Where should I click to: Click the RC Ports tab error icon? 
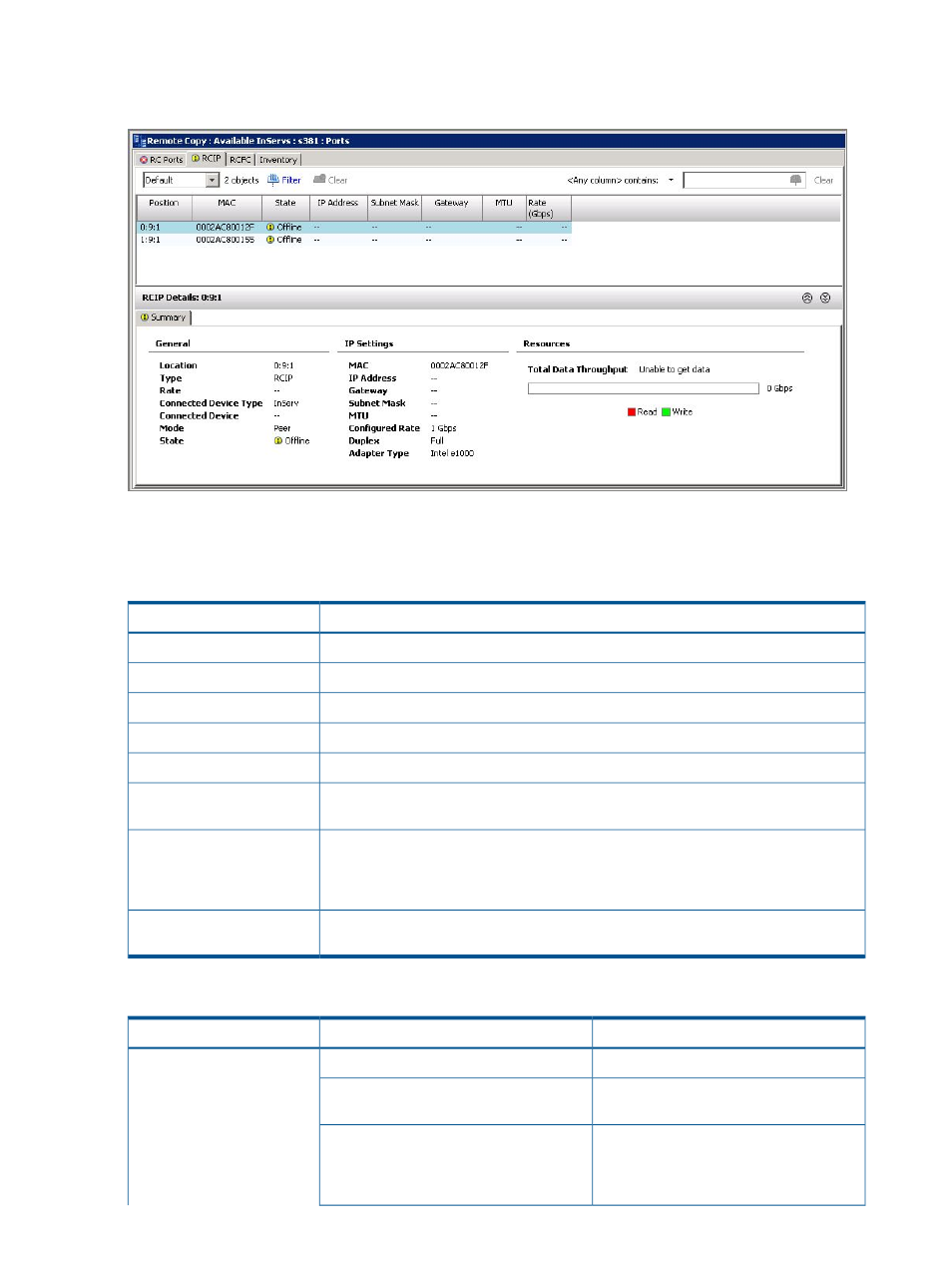144,160
